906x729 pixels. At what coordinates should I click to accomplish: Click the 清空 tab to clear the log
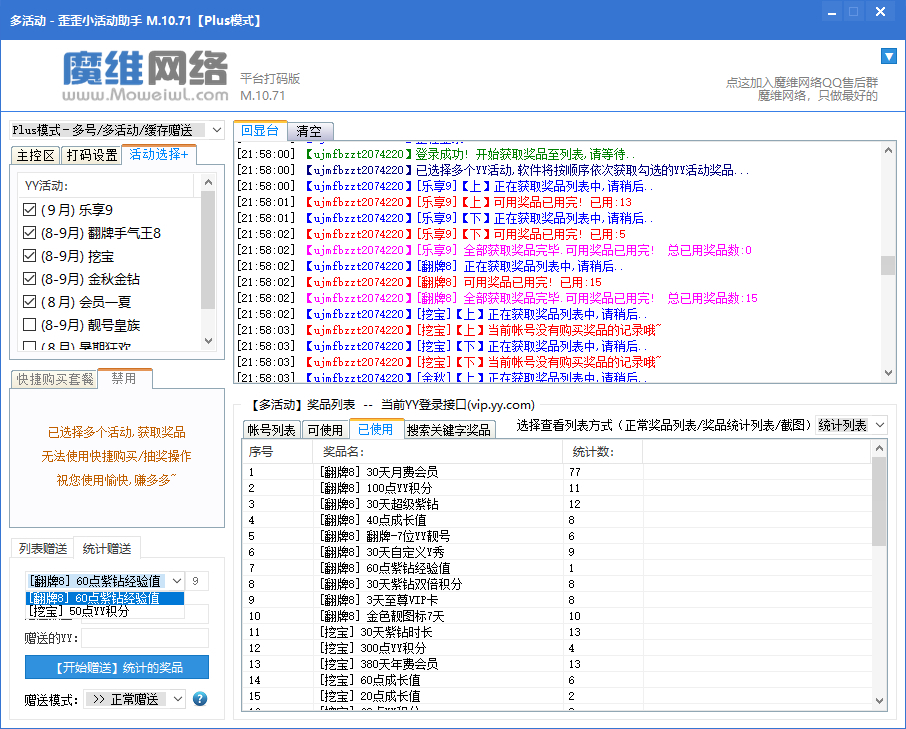pos(309,131)
